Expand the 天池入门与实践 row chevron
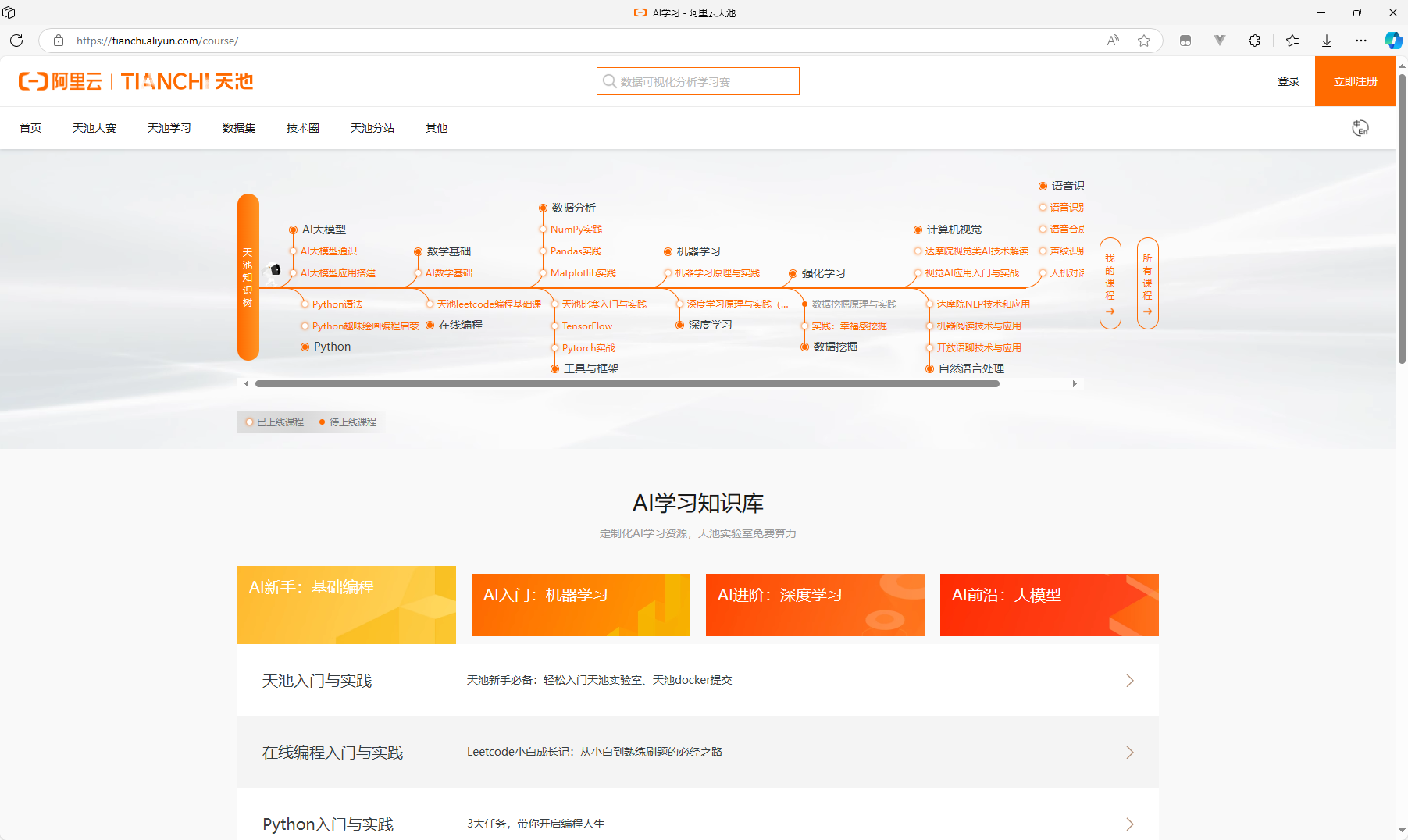Image resolution: width=1408 pixels, height=840 pixels. pos(1129,681)
